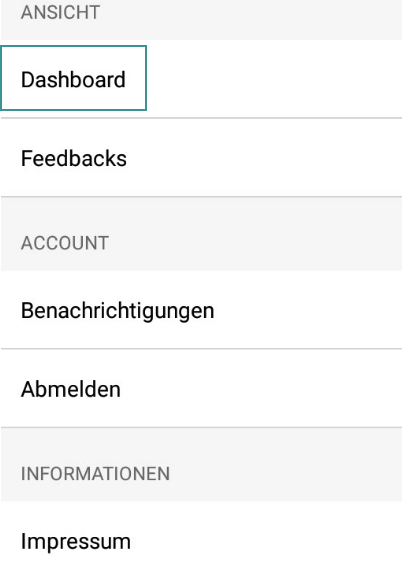Click the Benachrichtigungen label text
This screenshot has width=402, height=566.
click(x=118, y=311)
